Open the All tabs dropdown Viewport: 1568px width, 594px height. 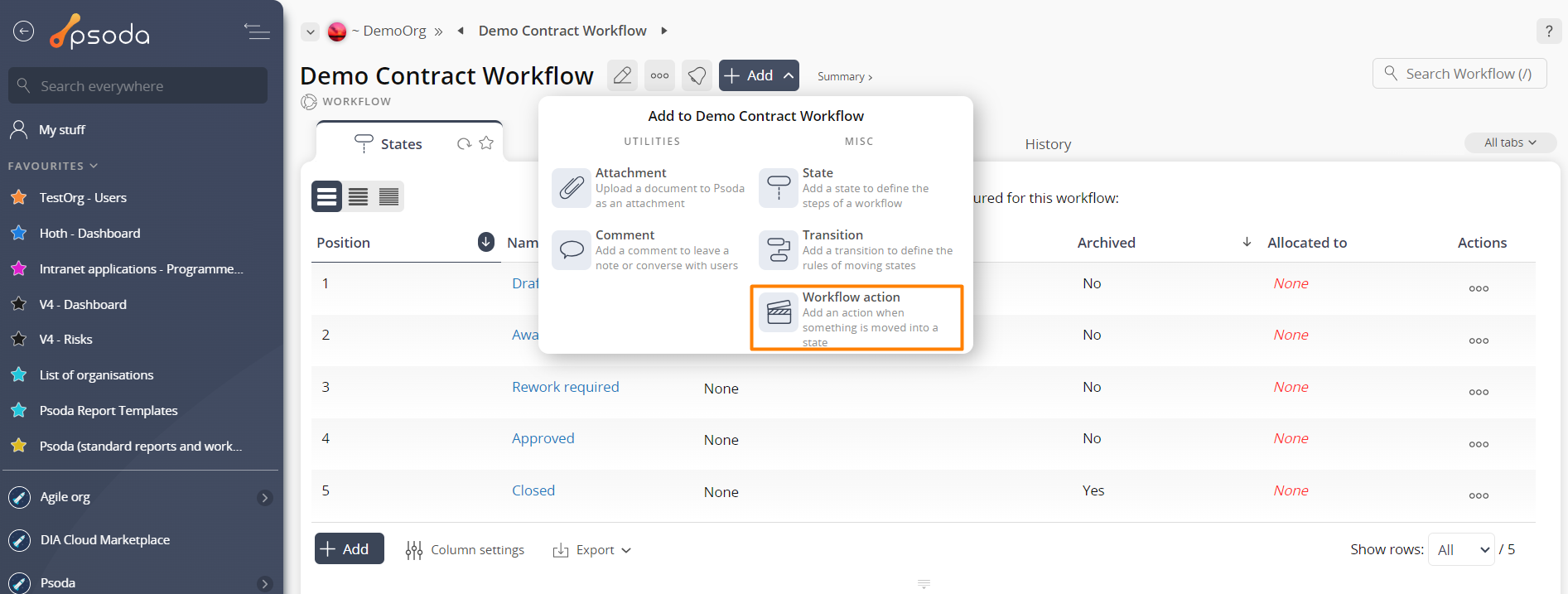coord(1510,142)
